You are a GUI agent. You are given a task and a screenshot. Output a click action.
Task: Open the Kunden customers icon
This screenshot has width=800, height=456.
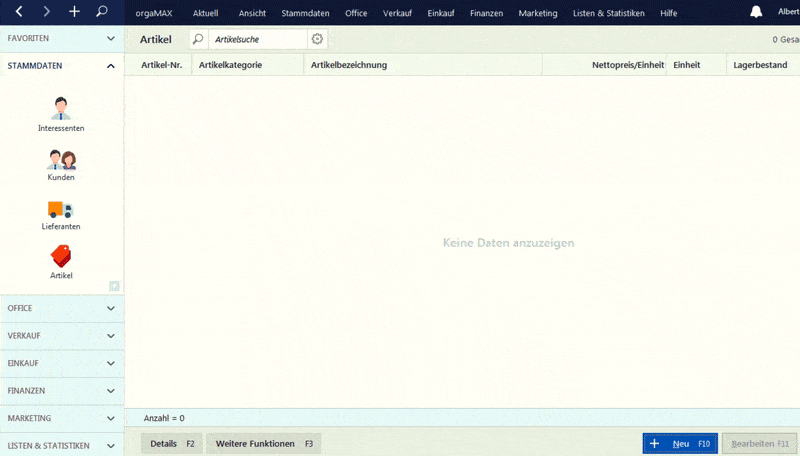pyautogui.click(x=61, y=160)
